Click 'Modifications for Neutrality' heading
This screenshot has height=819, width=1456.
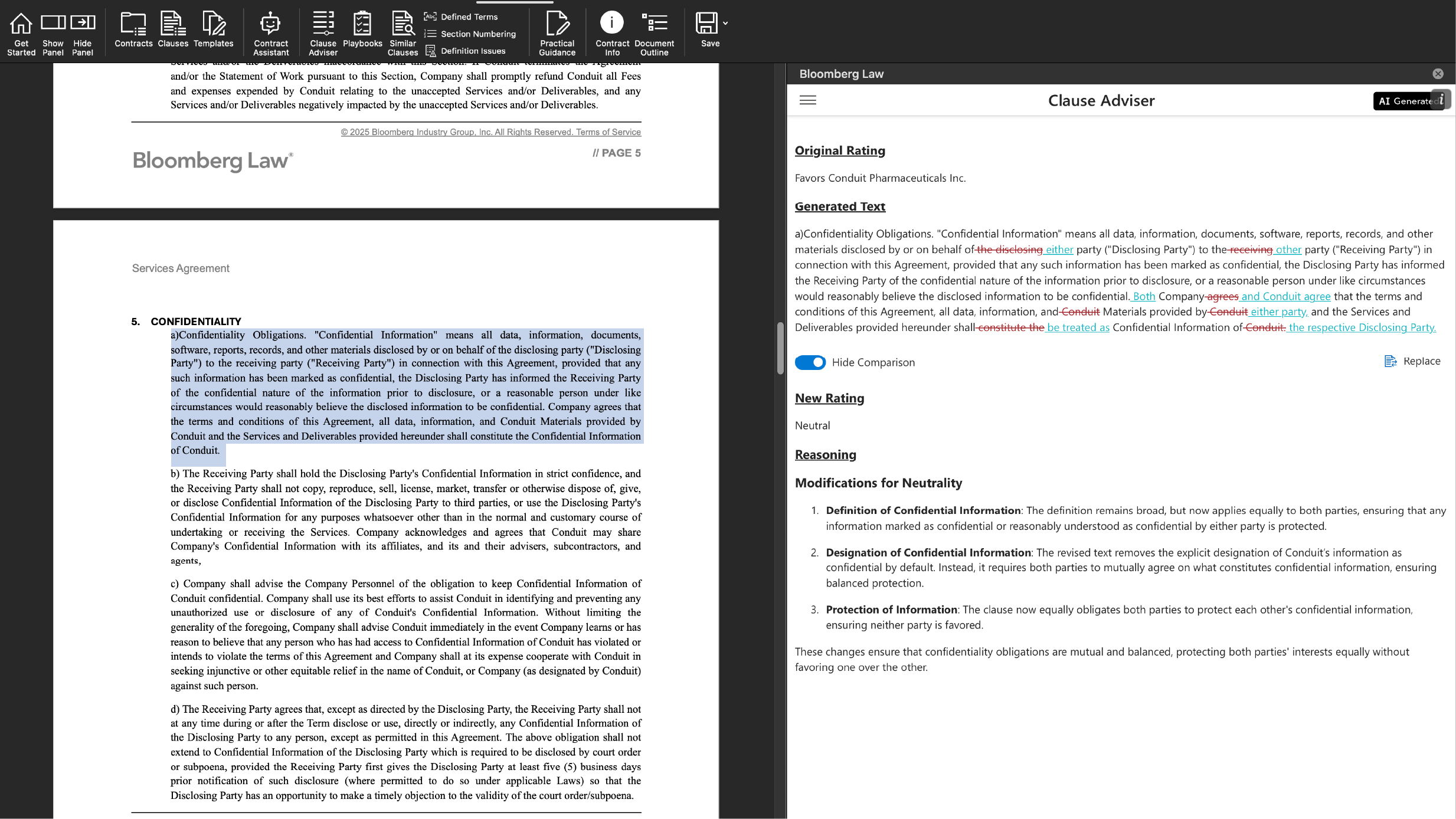point(878,483)
